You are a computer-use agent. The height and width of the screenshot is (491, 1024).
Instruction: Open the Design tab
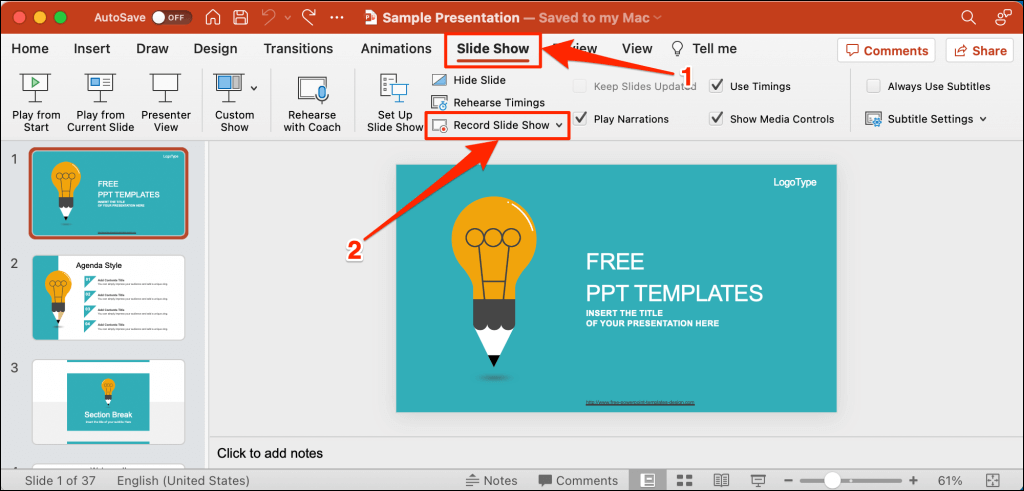216,48
